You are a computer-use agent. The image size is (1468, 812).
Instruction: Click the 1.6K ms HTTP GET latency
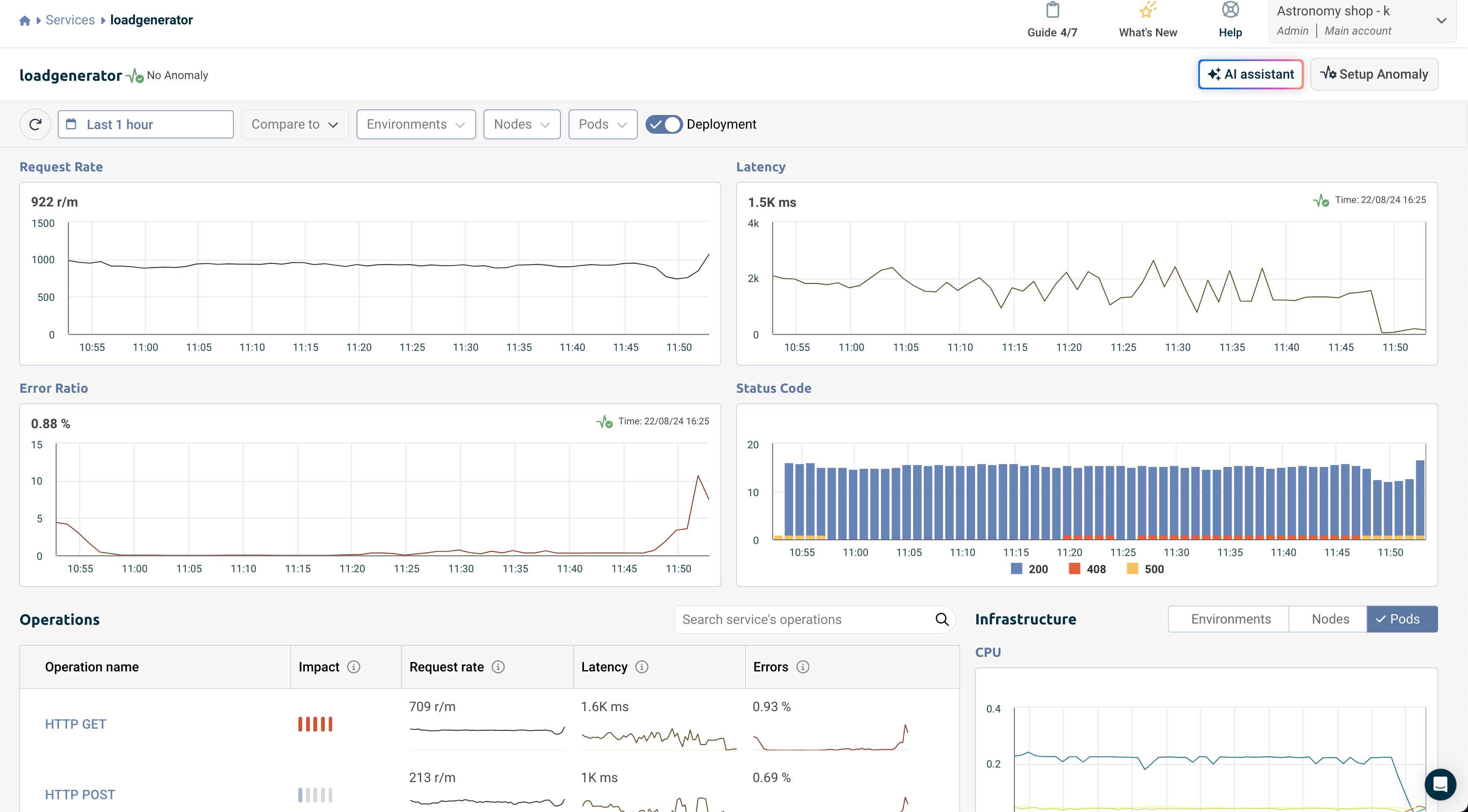[604, 706]
